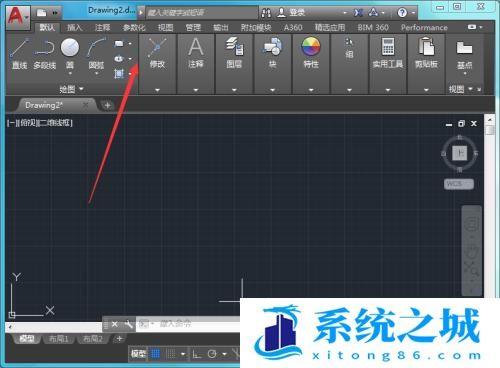Choose the Rectangle tool icon in Draw panel
The width and height of the screenshot is (500, 368).
tap(119, 43)
